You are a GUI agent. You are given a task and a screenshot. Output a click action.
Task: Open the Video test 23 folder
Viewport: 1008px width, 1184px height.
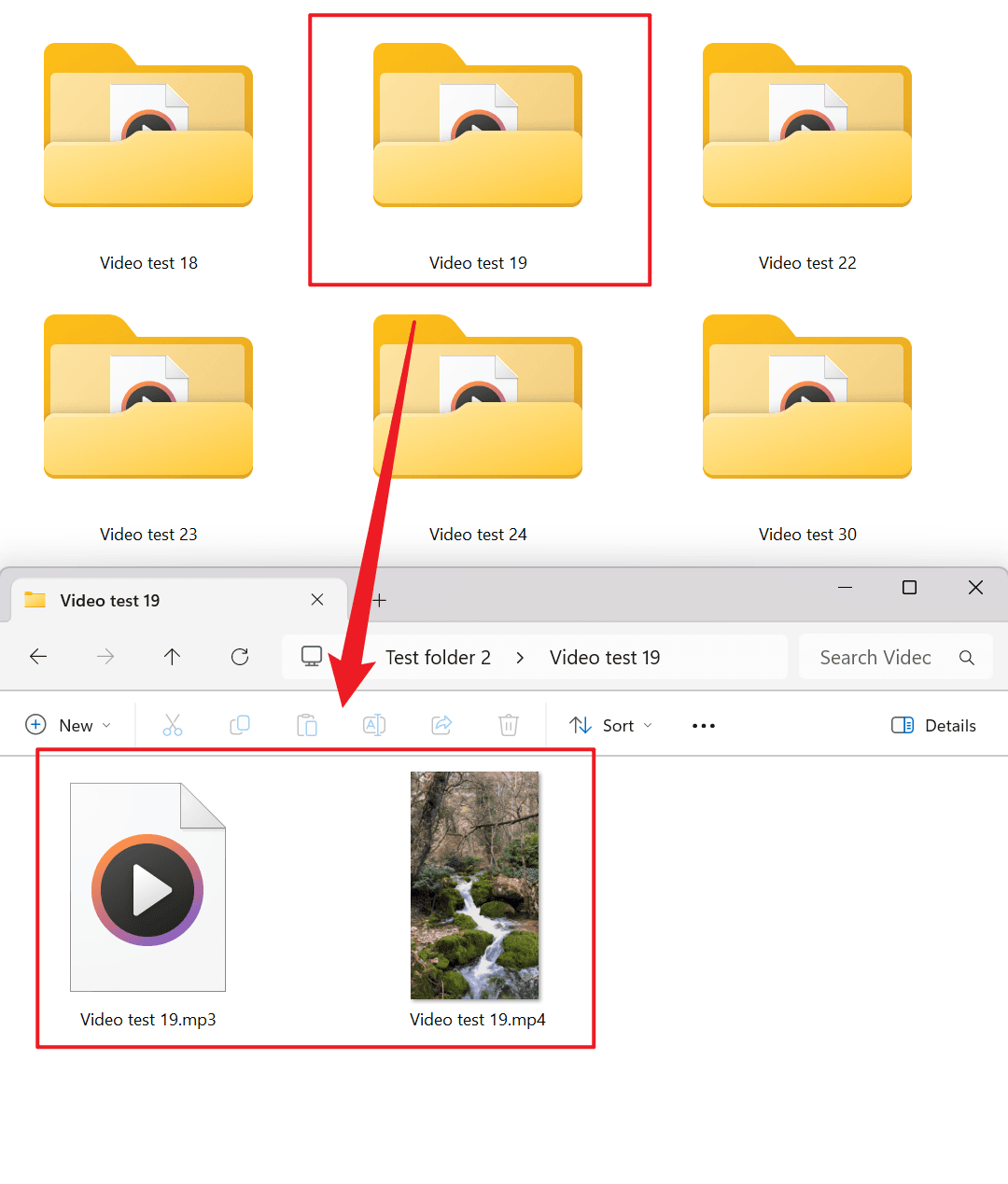click(x=148, y=397)
